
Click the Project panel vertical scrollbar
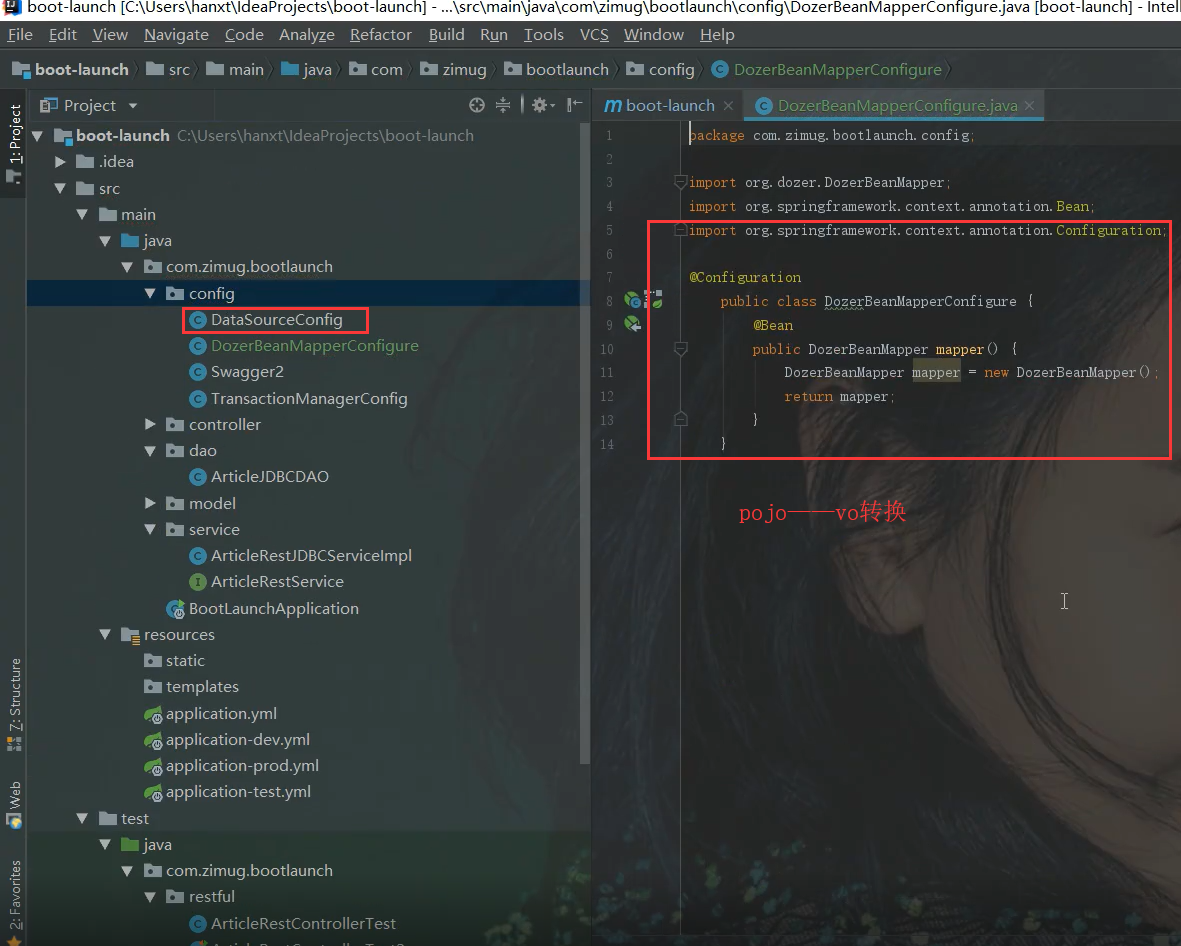click(x=584, y=444)
